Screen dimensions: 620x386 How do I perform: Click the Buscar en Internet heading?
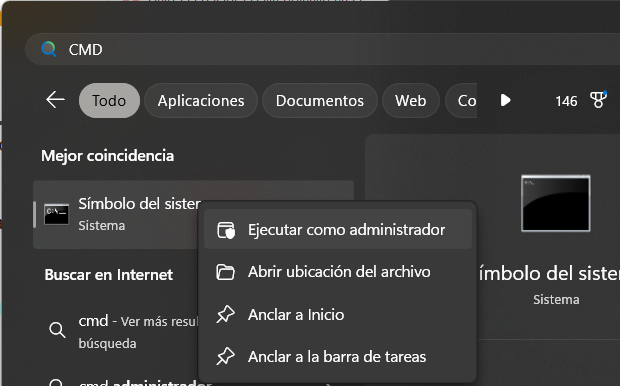click(109, 274)
